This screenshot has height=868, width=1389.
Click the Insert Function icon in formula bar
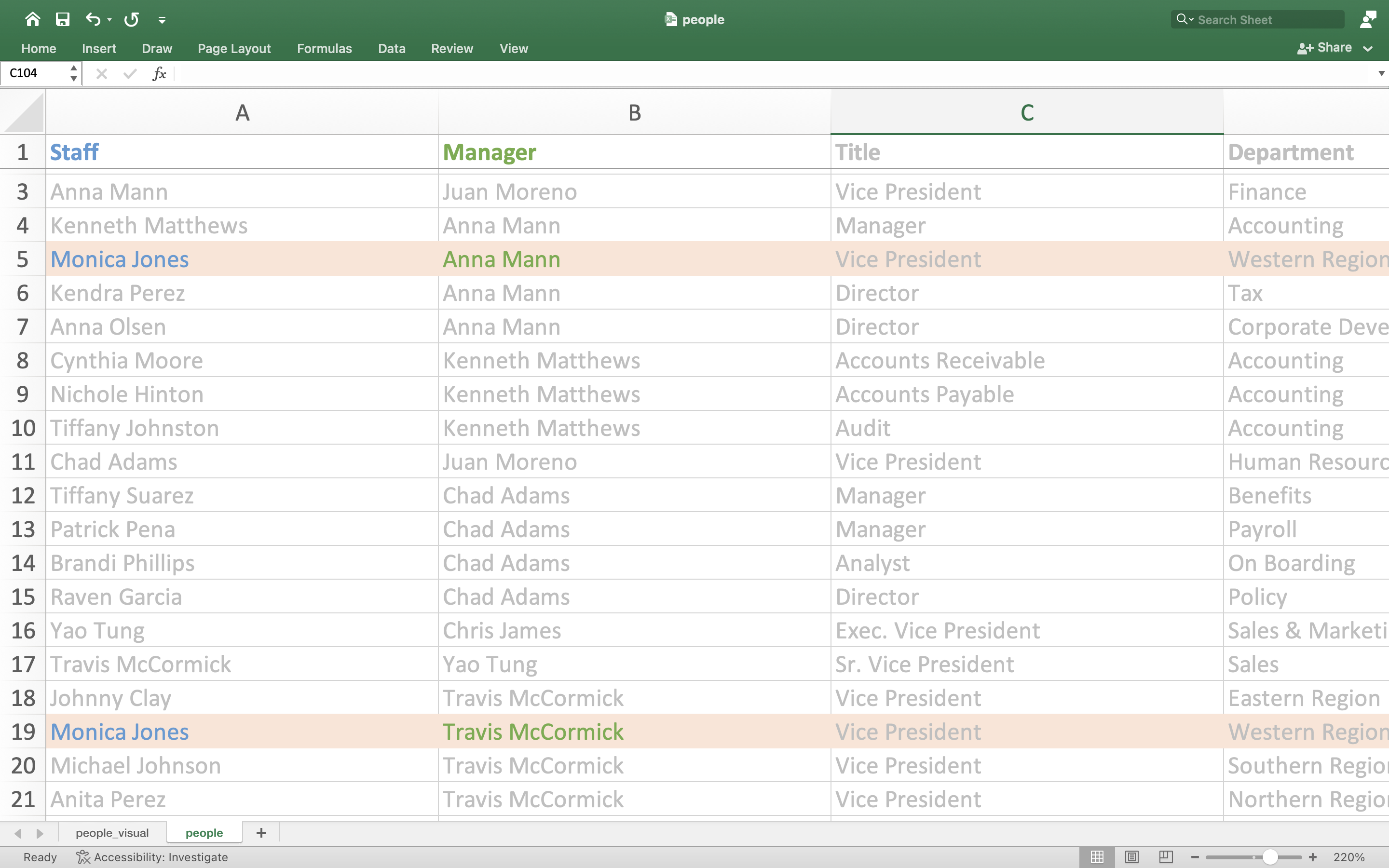coord(156,74)
